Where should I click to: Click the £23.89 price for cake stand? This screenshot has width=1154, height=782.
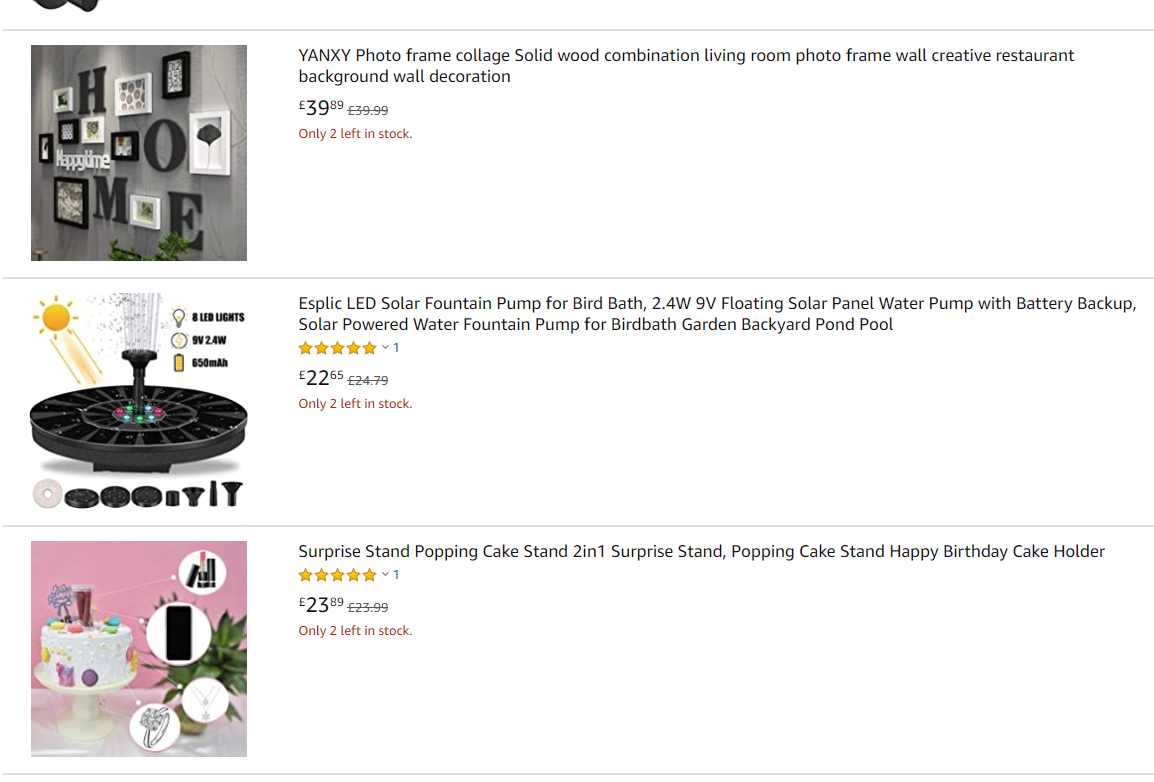pos(320,605)
